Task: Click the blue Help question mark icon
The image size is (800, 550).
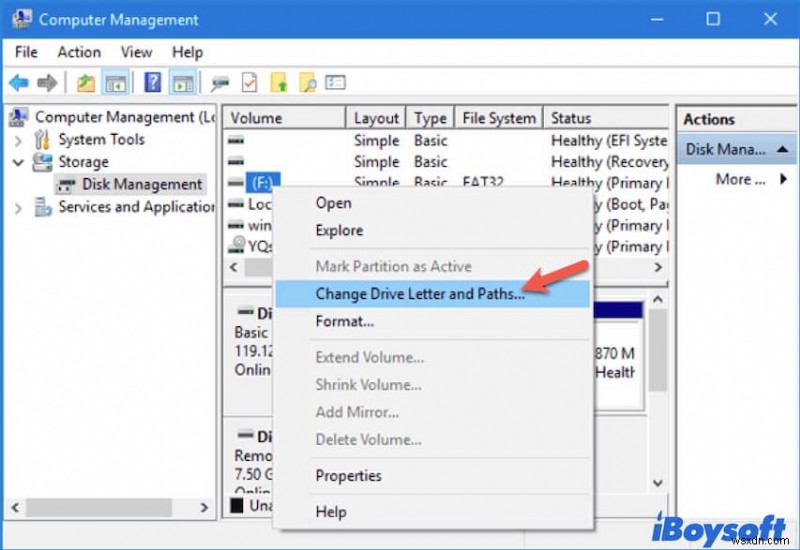Action: pyautogui.click(x=153, y=82)
